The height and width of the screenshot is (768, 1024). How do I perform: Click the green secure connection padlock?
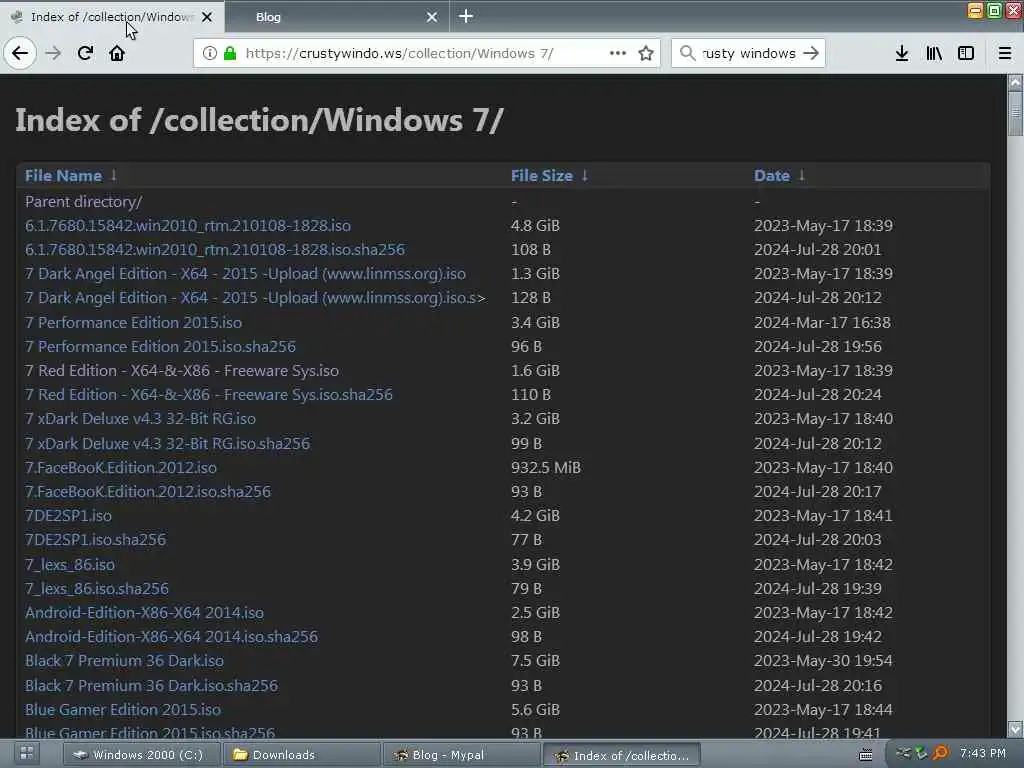(230, 54)
